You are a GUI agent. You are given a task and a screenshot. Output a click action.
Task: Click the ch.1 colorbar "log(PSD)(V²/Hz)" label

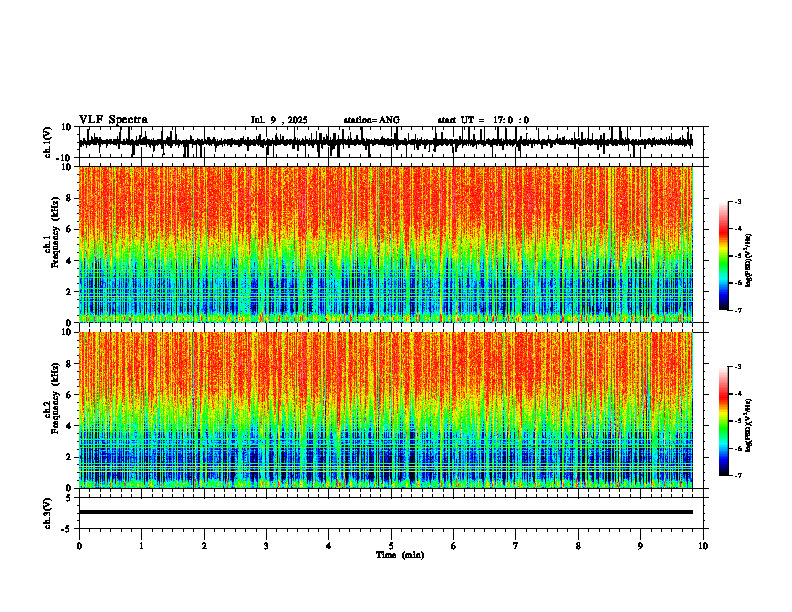749,260
